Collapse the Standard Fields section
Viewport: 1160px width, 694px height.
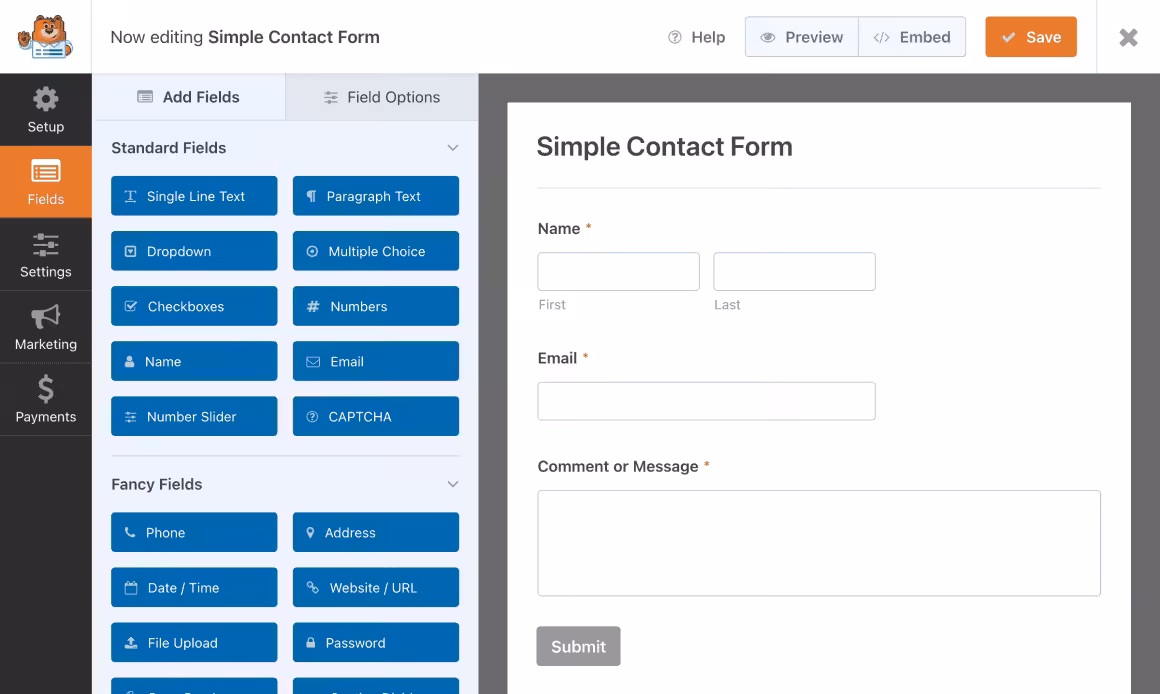tap(452, 147)
